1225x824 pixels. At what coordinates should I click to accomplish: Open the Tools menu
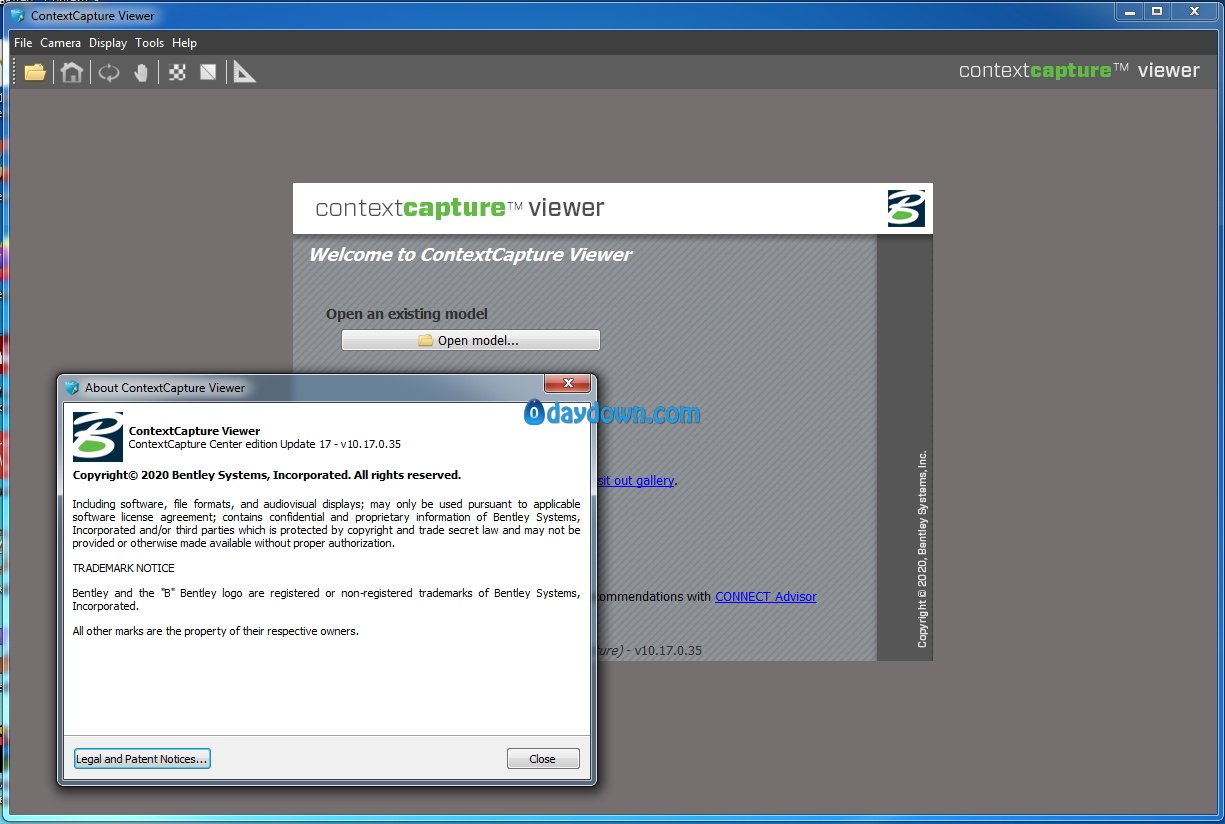149,43
